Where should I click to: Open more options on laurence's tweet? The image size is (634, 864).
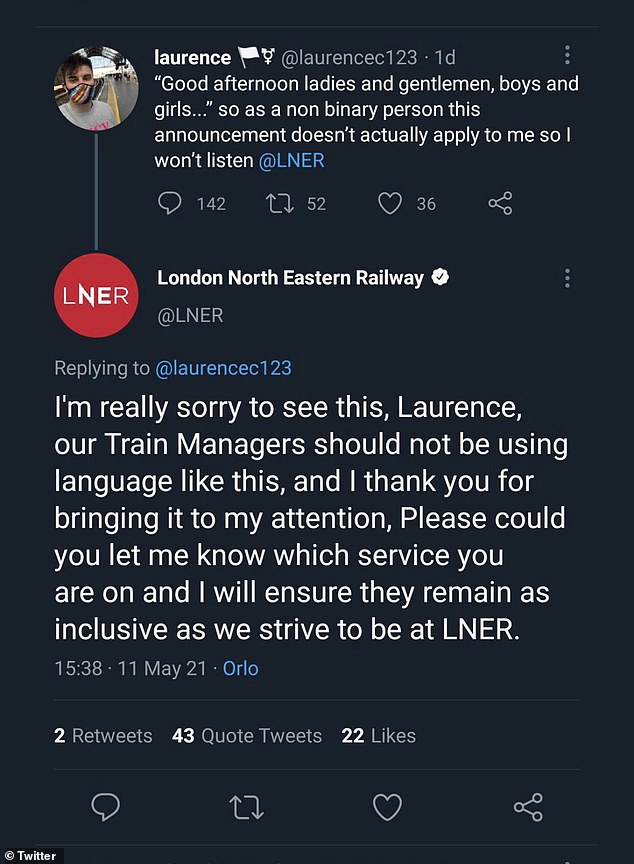coord(567,56)
